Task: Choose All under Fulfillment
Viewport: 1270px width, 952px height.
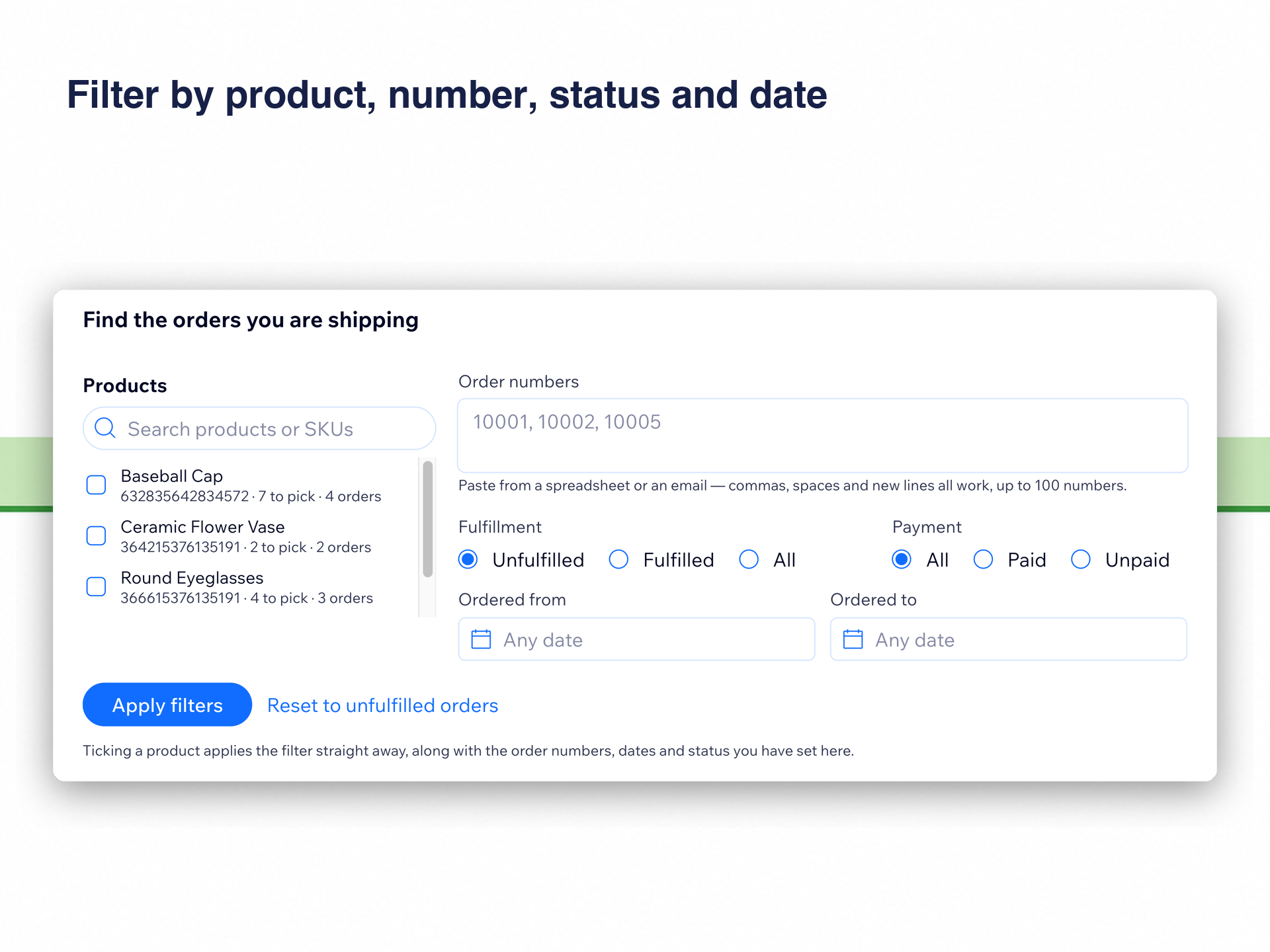Action: (749, 559)
